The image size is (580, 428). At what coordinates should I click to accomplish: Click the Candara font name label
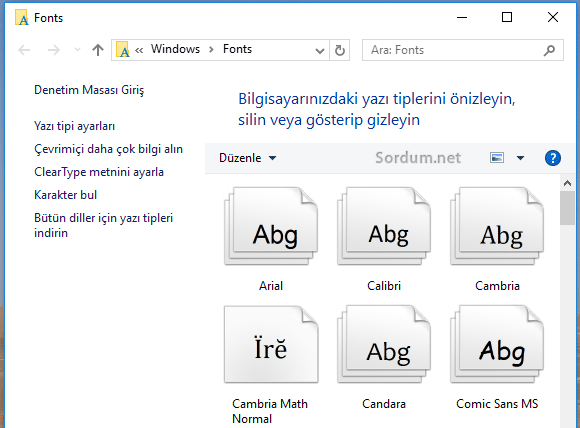pos(384,404)
